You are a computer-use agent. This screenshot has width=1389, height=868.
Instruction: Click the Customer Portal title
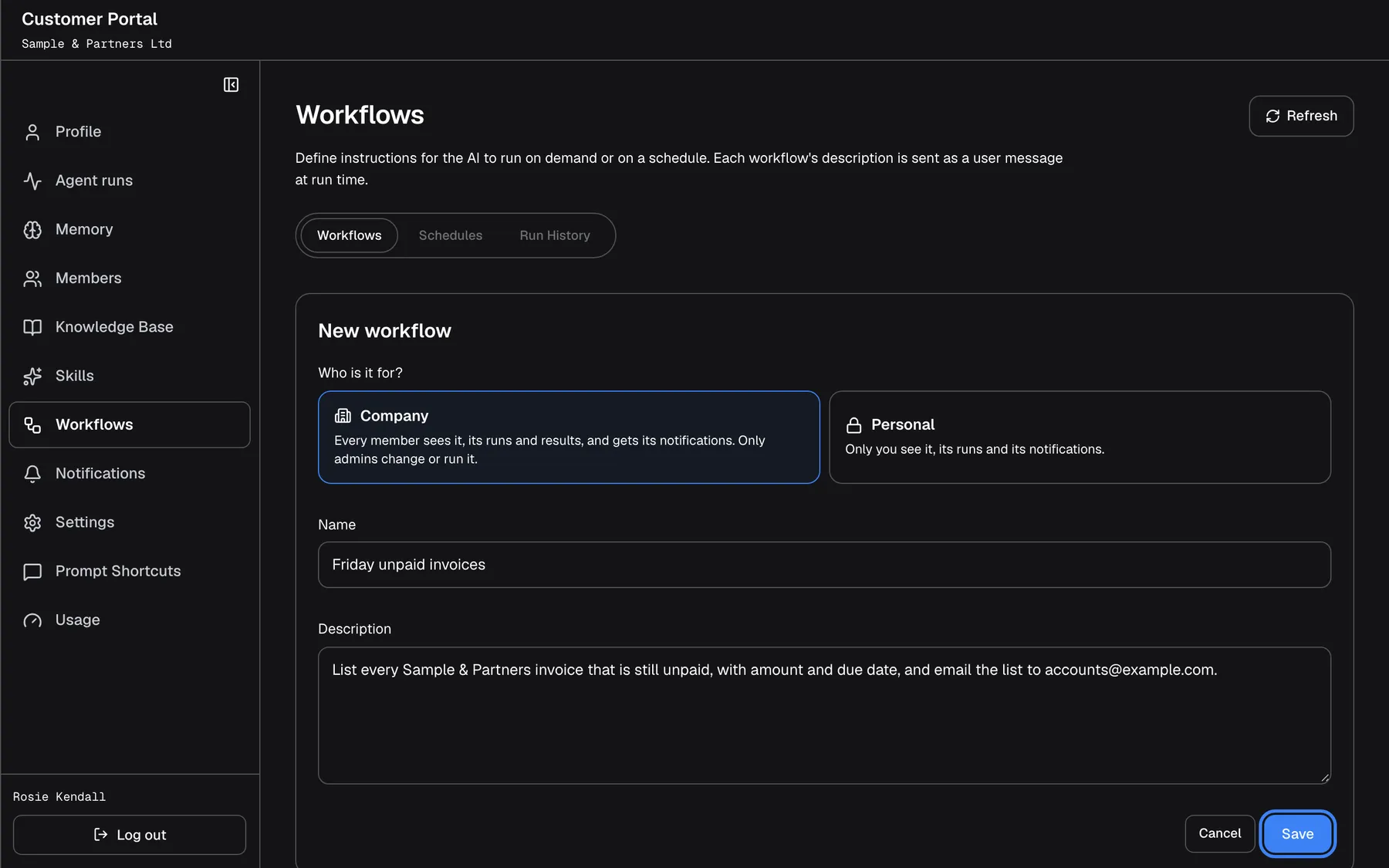coord(90,19)
